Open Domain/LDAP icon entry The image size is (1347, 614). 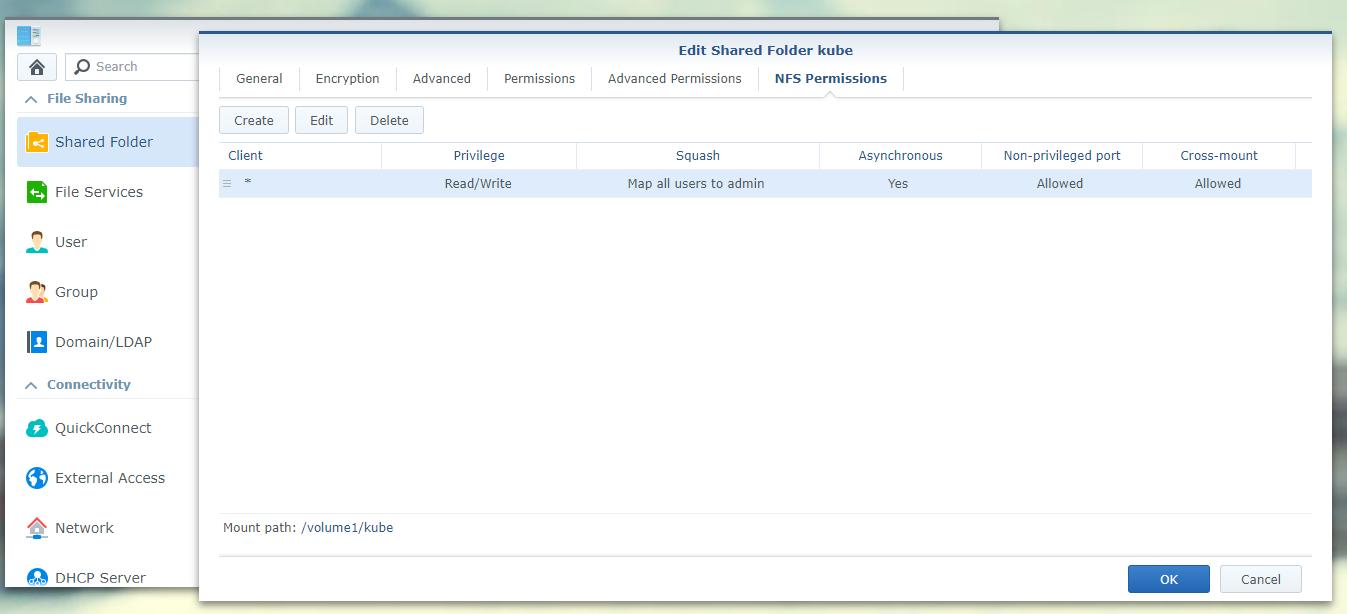37,342
